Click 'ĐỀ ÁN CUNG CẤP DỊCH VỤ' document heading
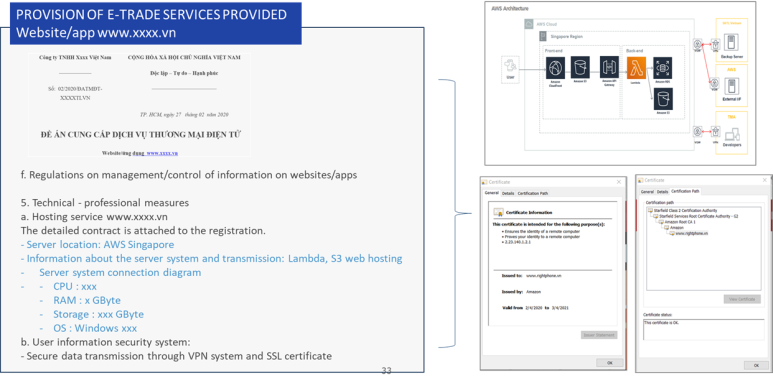The height and width of the screenshot is (383, 773). coord(140,135)
